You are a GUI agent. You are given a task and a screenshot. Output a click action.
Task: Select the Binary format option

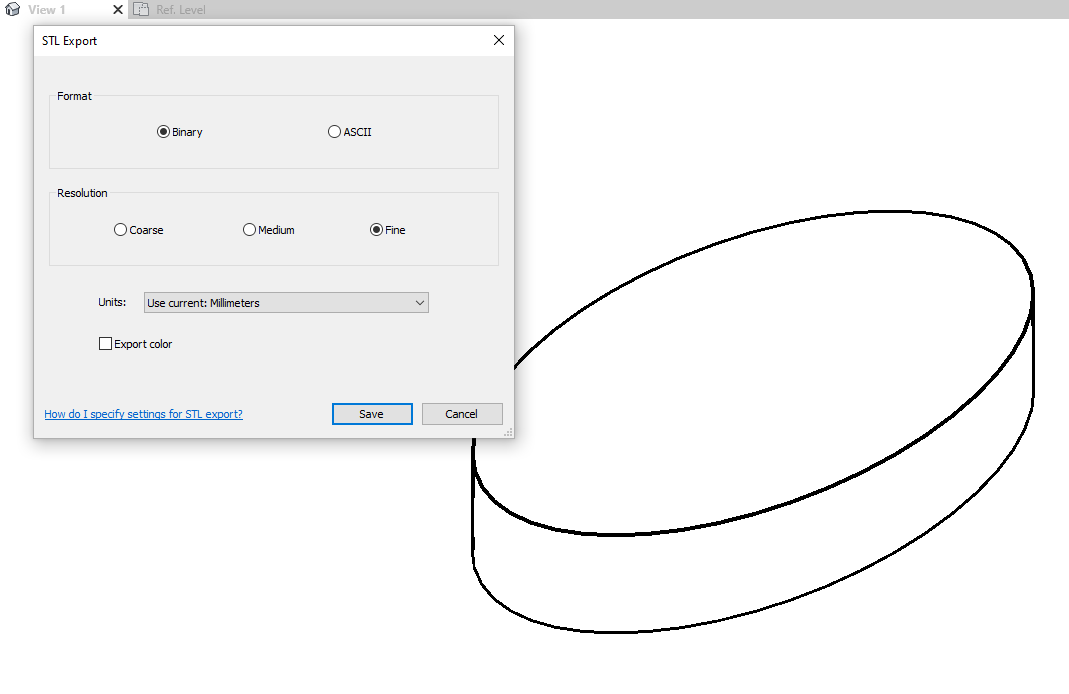click(x=164, y=132)
